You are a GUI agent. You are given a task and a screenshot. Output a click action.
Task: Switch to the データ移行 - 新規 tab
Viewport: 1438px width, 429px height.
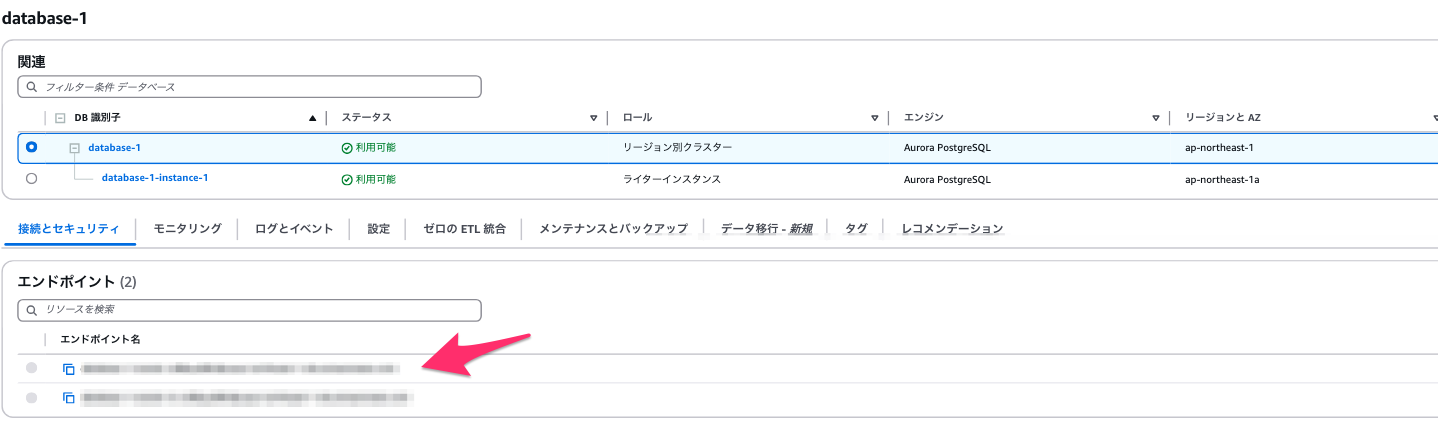(767, 228)
